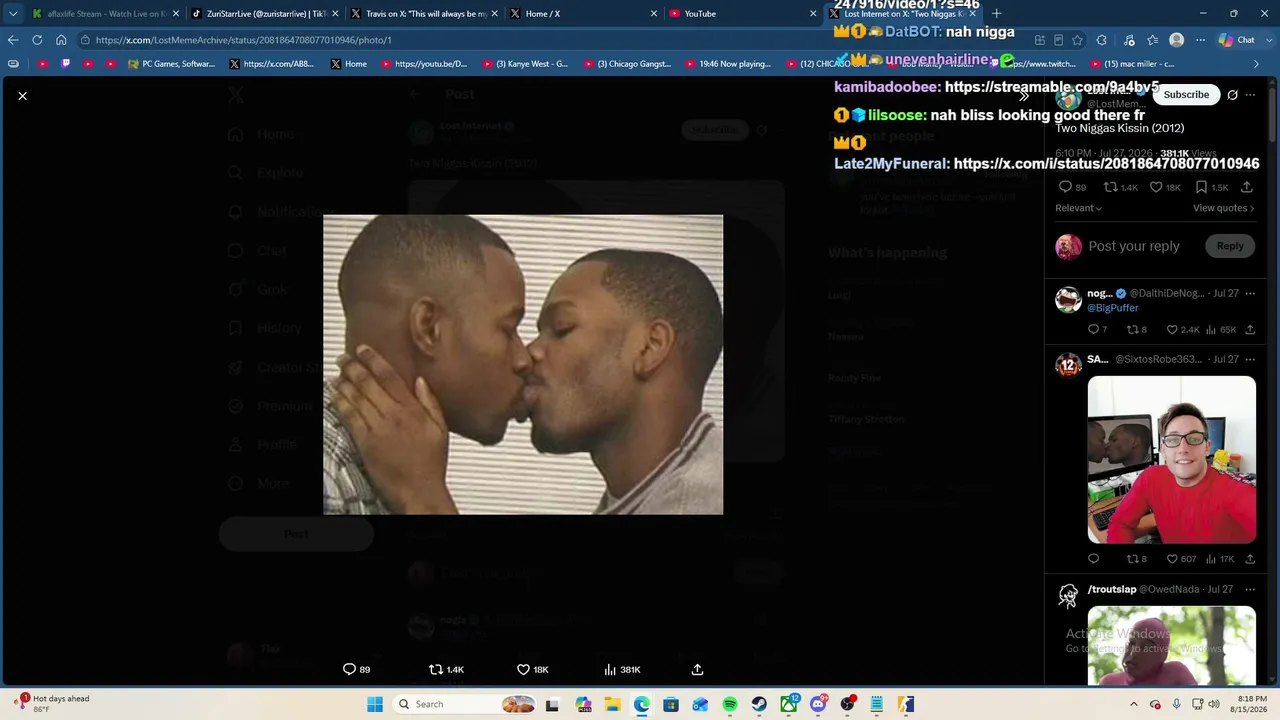Open Spotify from the taskbar
The height and width of the screenshot is (720, 1280).
tap(730, 704)
